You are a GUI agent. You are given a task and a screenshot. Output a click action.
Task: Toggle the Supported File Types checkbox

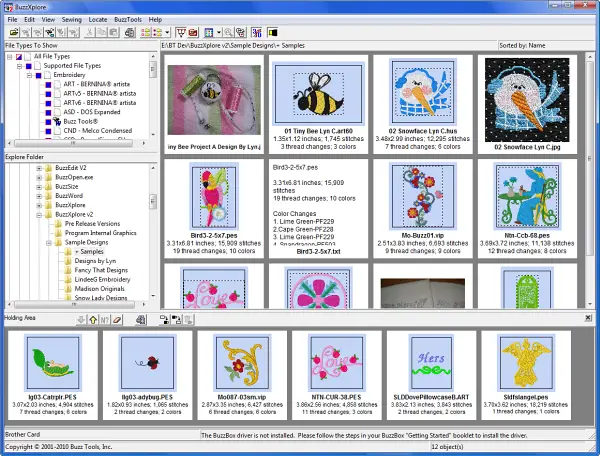[x=29, y=66]
